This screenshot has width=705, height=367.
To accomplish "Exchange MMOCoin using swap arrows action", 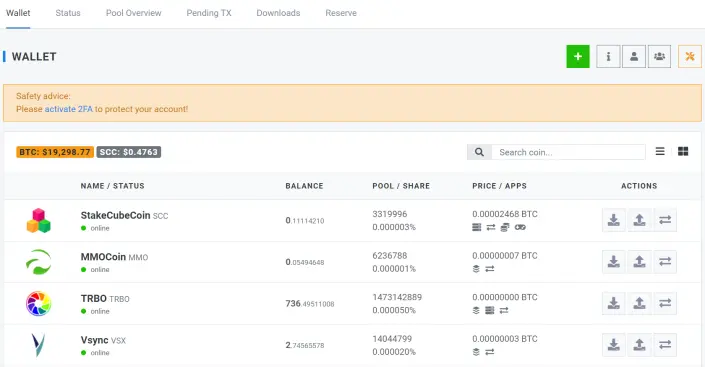I will pos(665,261).
